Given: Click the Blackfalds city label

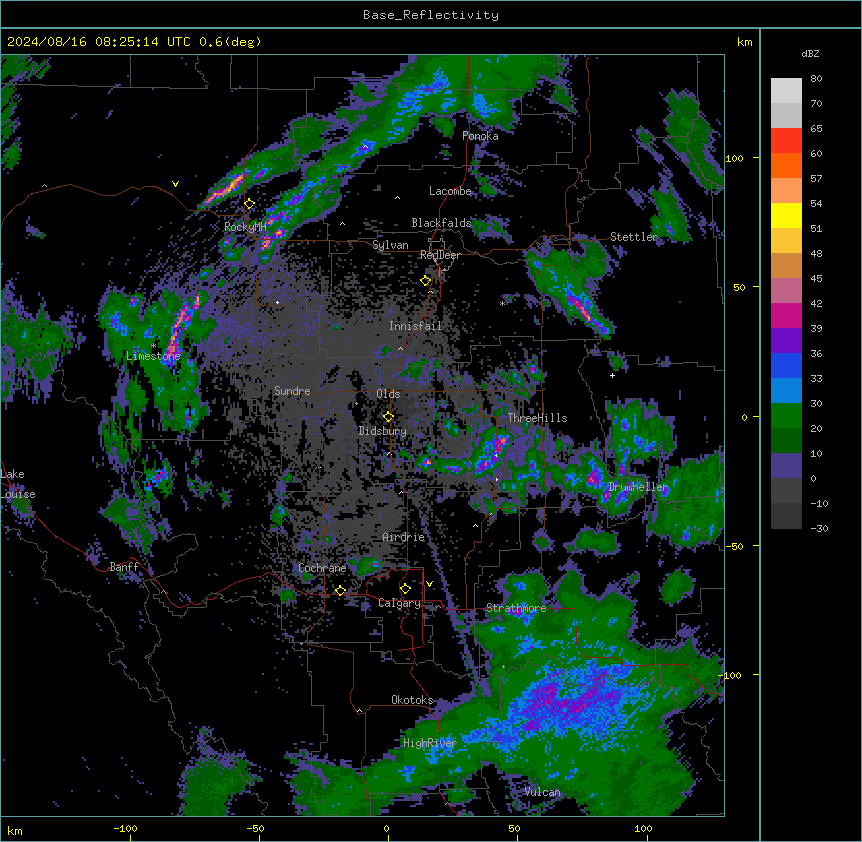Looking at the screenshot, I should click(441, 223).
